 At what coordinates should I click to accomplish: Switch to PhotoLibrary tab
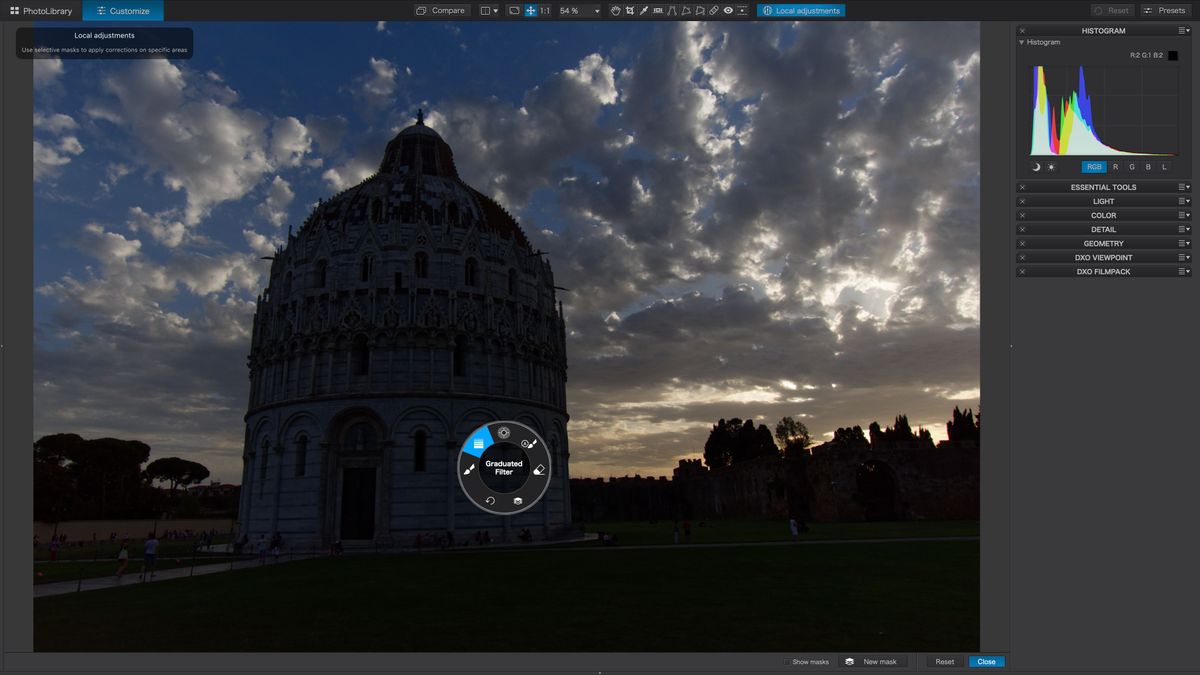point(41,10)
